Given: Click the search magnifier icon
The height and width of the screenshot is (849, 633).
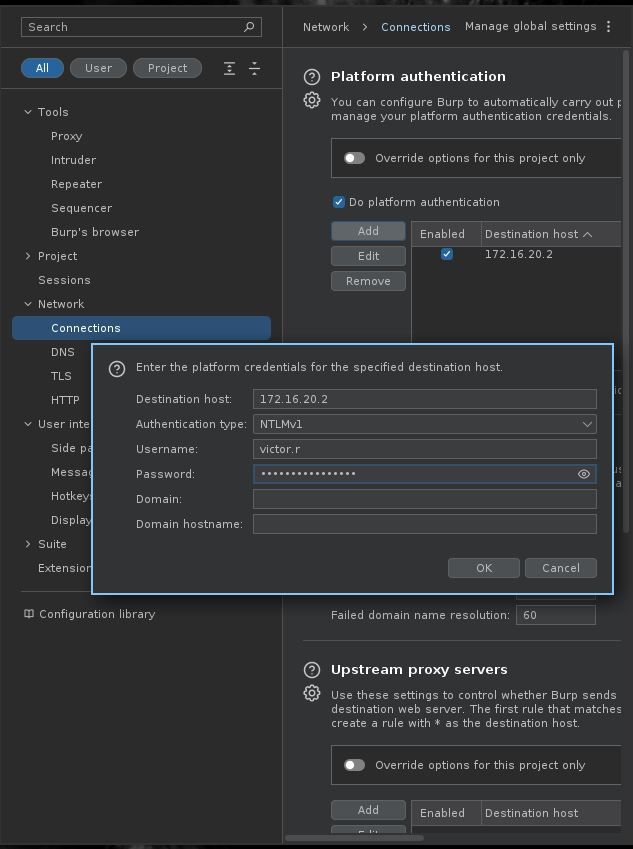Looking at the screenshot, I should [x=249, y=27].
